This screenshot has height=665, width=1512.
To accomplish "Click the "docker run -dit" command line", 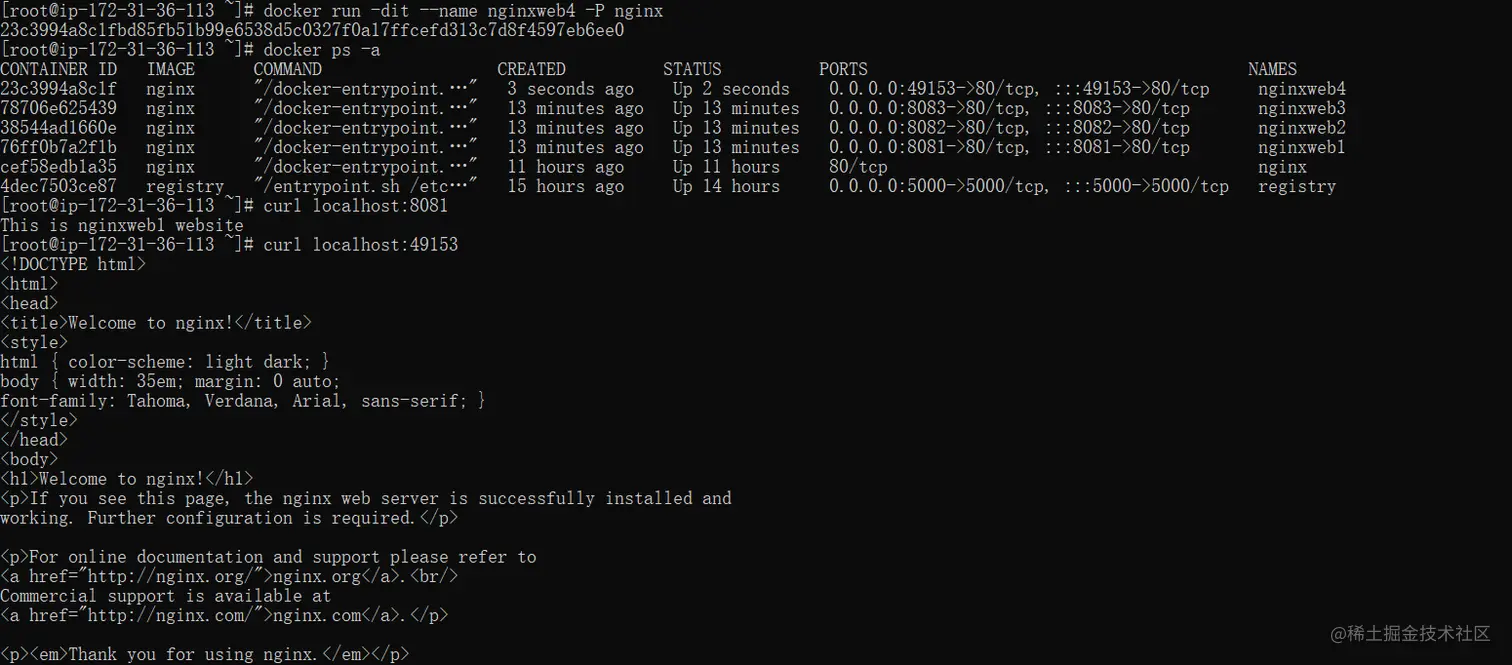I will pyautogui.click(x=463, y=11).
